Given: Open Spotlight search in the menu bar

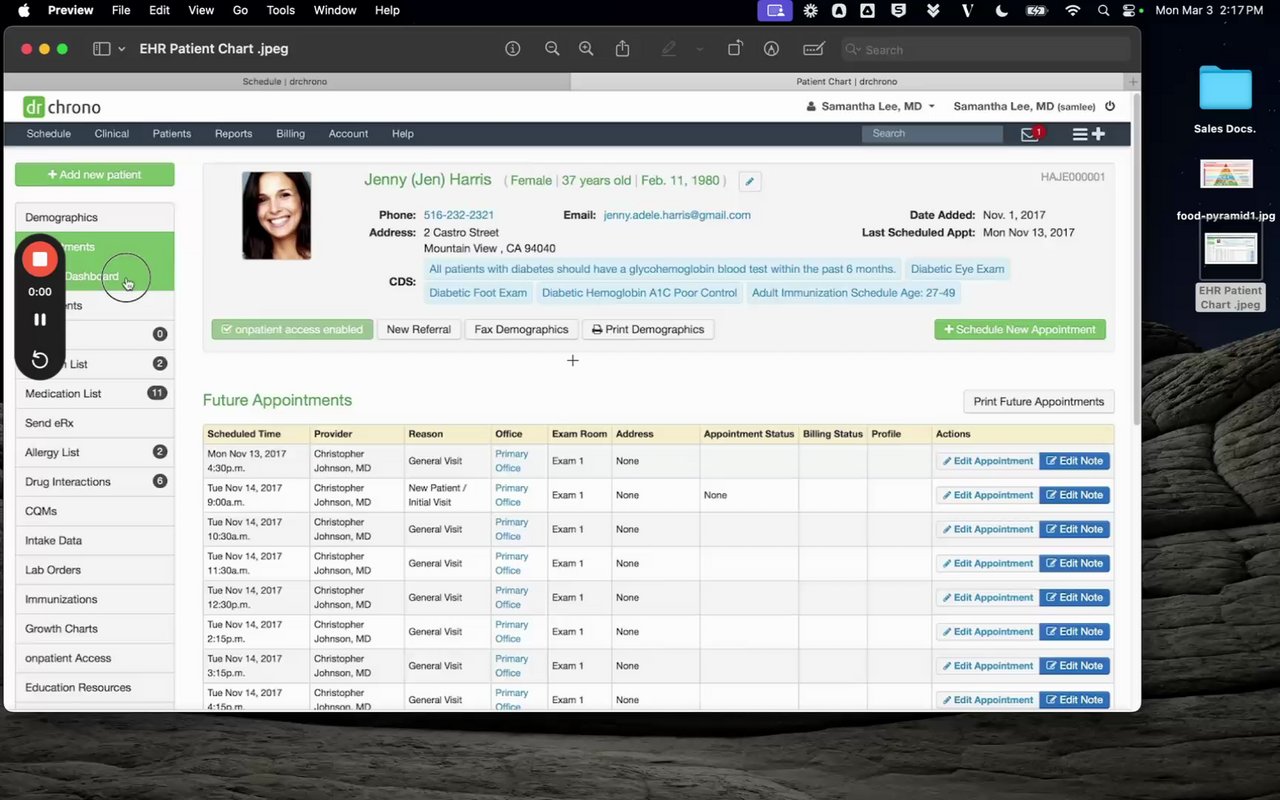Looking at the screenshot, I should (1103, 10).
